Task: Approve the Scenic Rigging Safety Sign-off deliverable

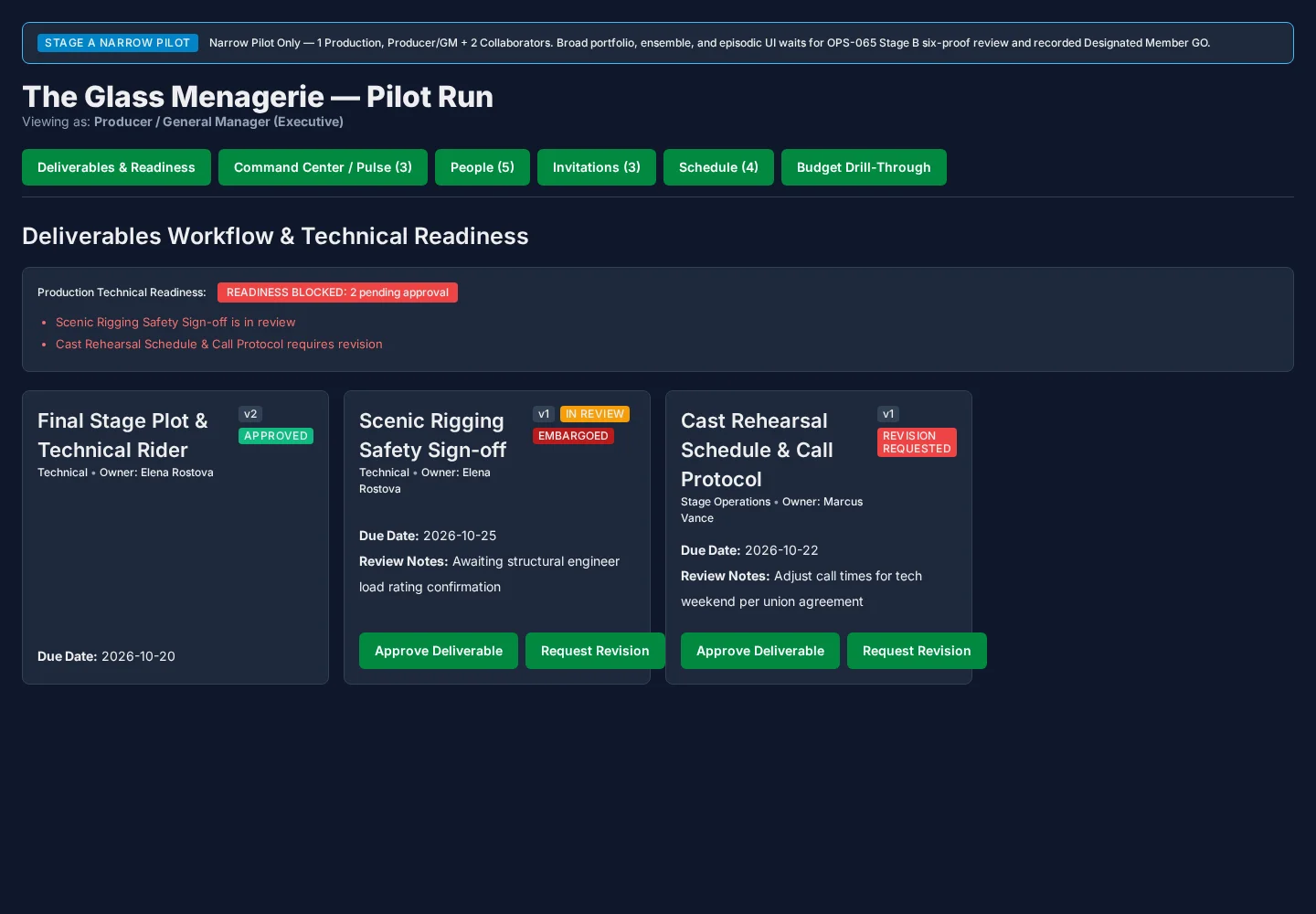Action: tap(439, 651)
